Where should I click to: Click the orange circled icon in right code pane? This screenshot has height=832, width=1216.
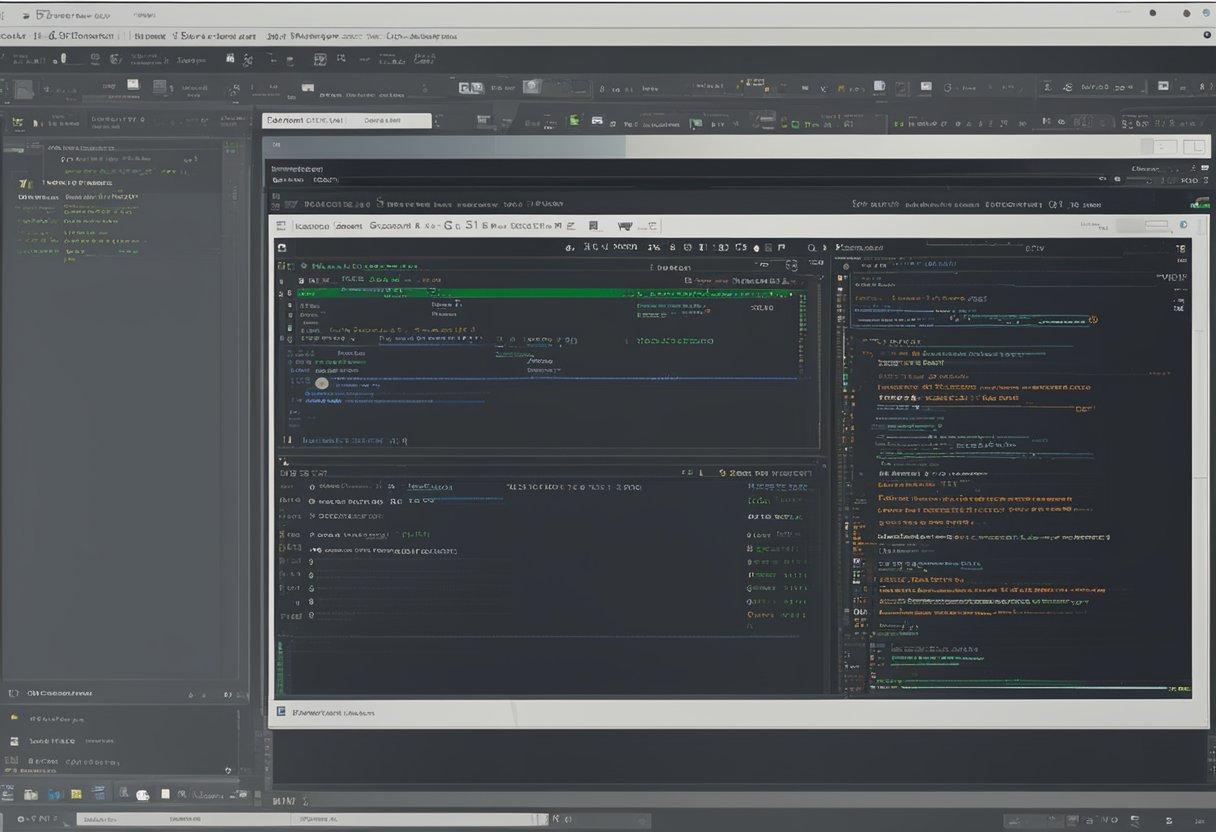coord(1093,320)
